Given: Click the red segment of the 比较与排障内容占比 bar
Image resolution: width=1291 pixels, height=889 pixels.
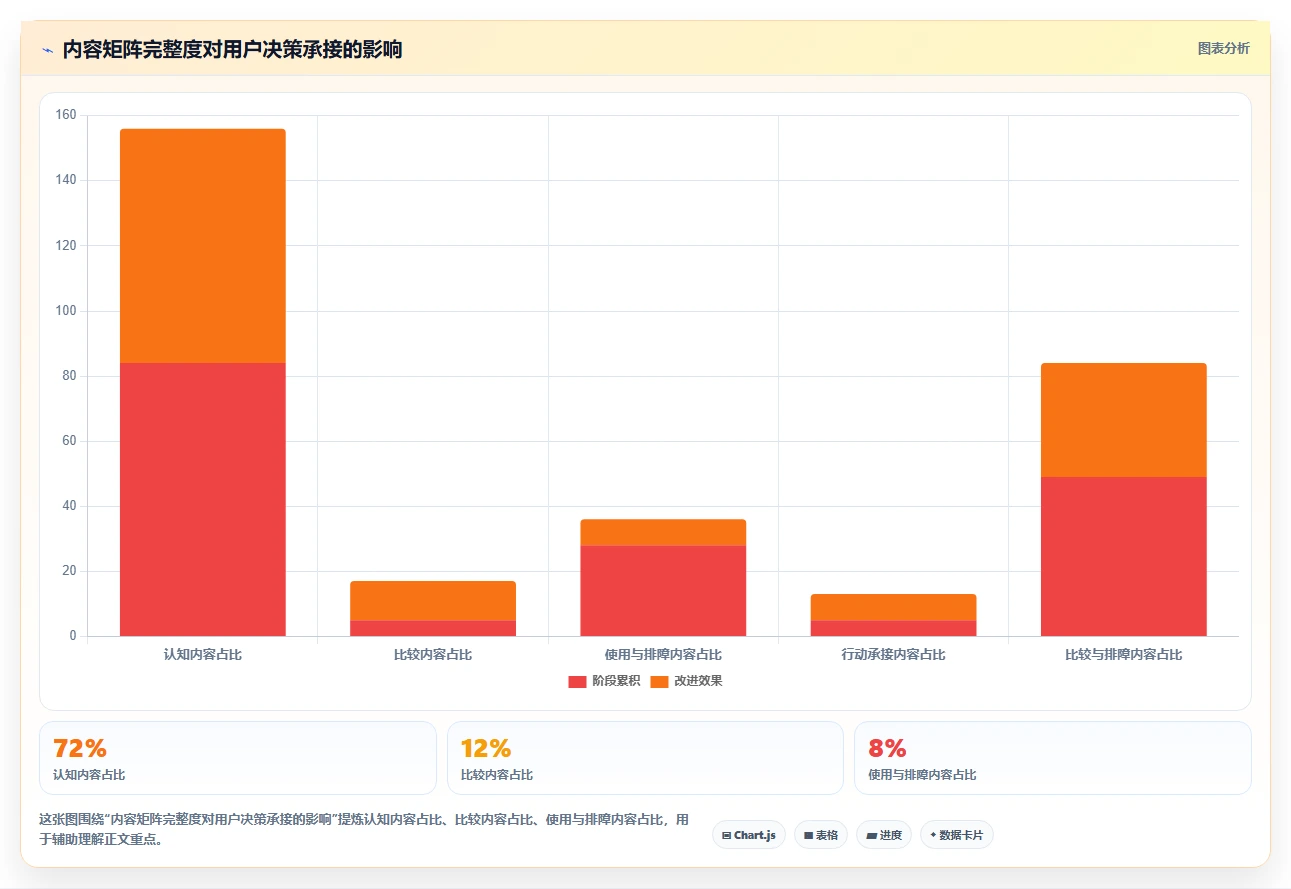Looking at the screenshot, I should pos(1124,556).
